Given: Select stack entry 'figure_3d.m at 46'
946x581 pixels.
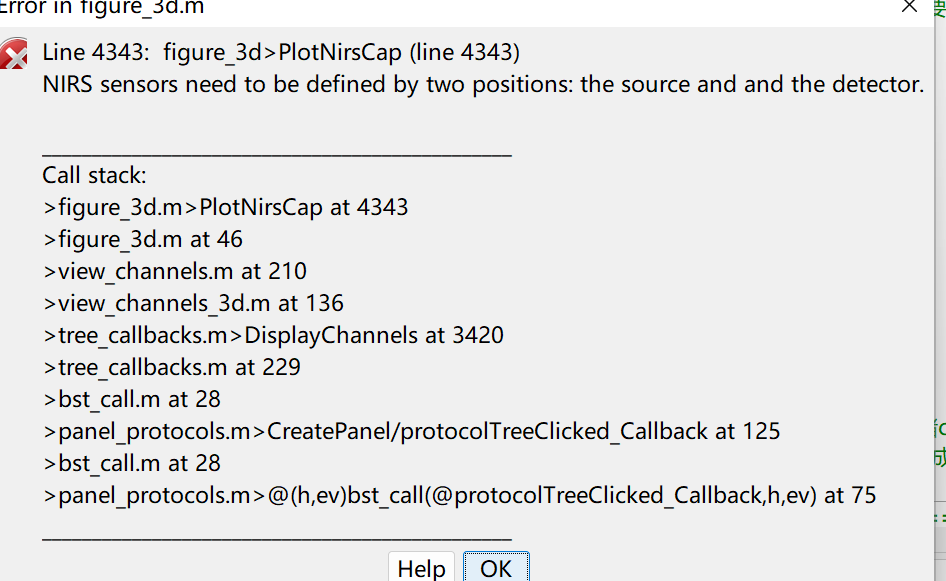Looking at the screenshot, I should pyautogui.click(x=142, y=240).
